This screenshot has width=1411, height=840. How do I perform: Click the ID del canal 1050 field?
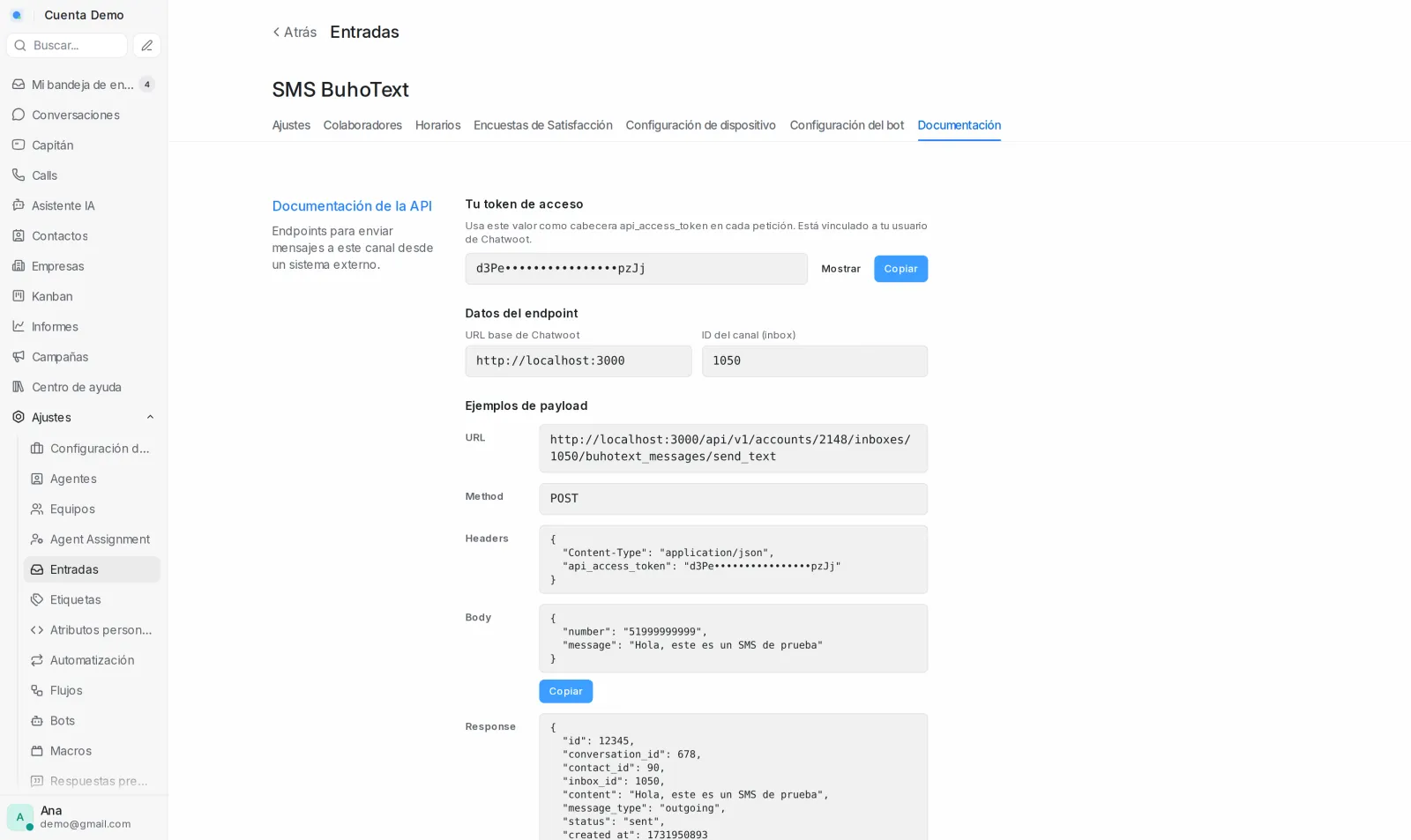click(815, 361)
